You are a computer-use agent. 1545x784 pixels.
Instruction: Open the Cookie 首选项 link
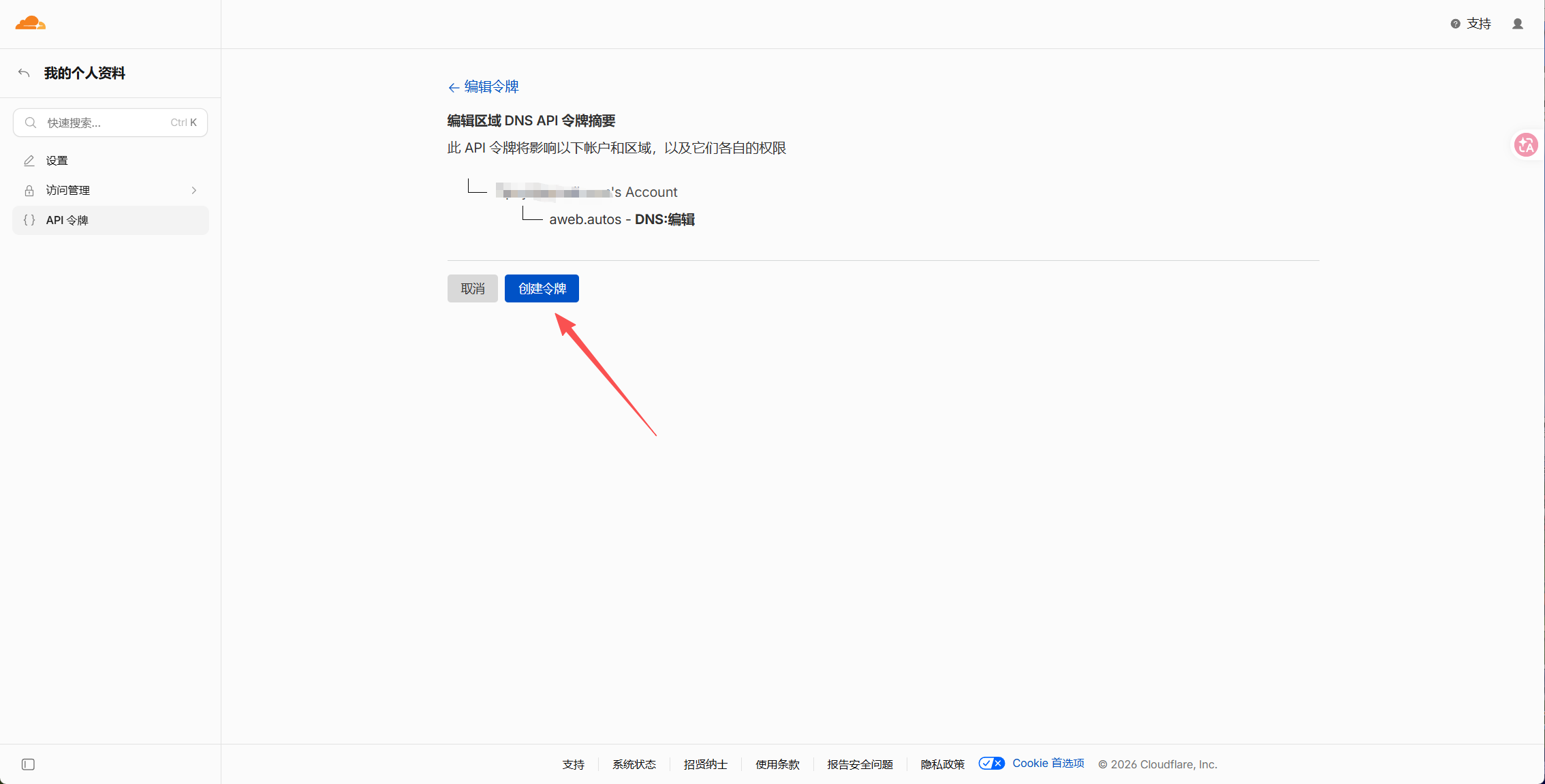click(x=1048, y=764)
